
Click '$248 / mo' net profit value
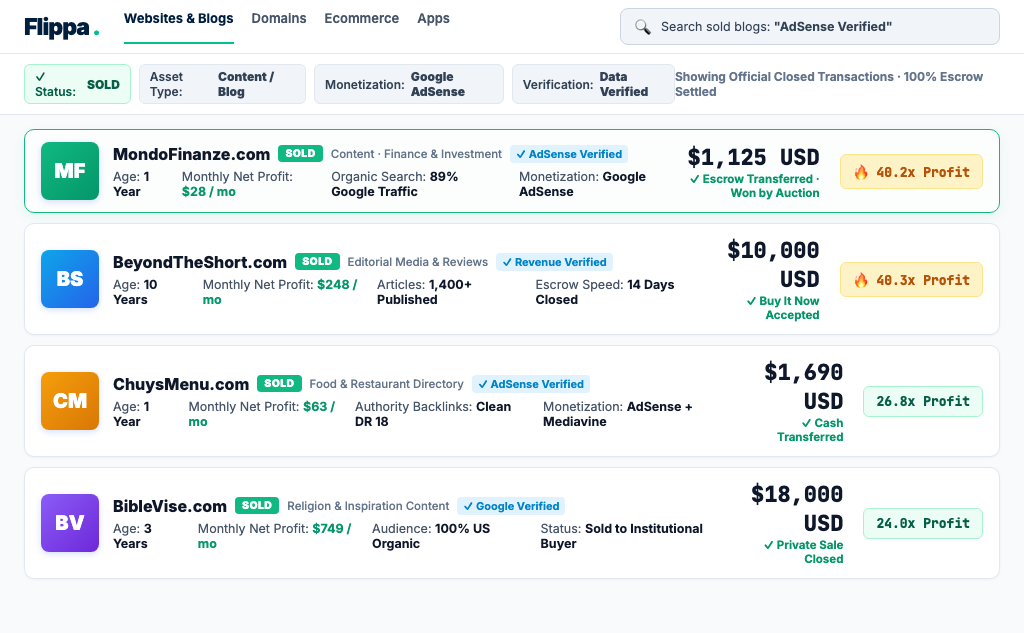click(x=280, y=293)
